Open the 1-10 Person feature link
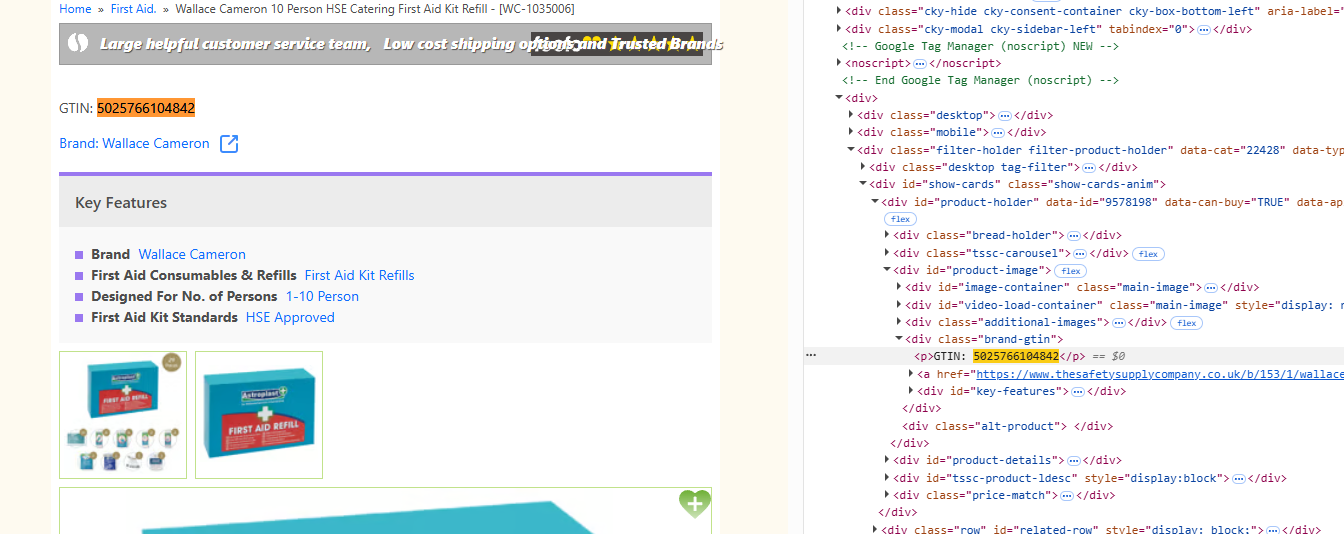The image size is (1344, 534). pyautogui.click(x=322, y=297)
